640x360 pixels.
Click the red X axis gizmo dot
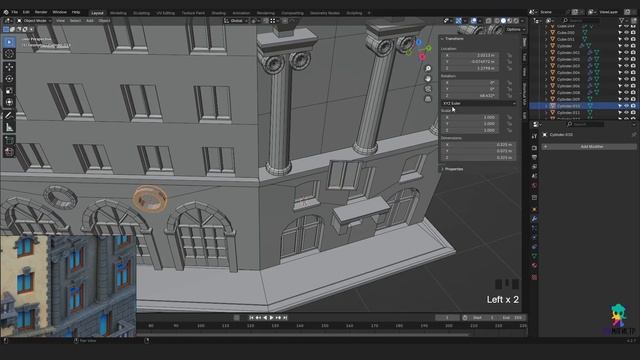(422, 57)
